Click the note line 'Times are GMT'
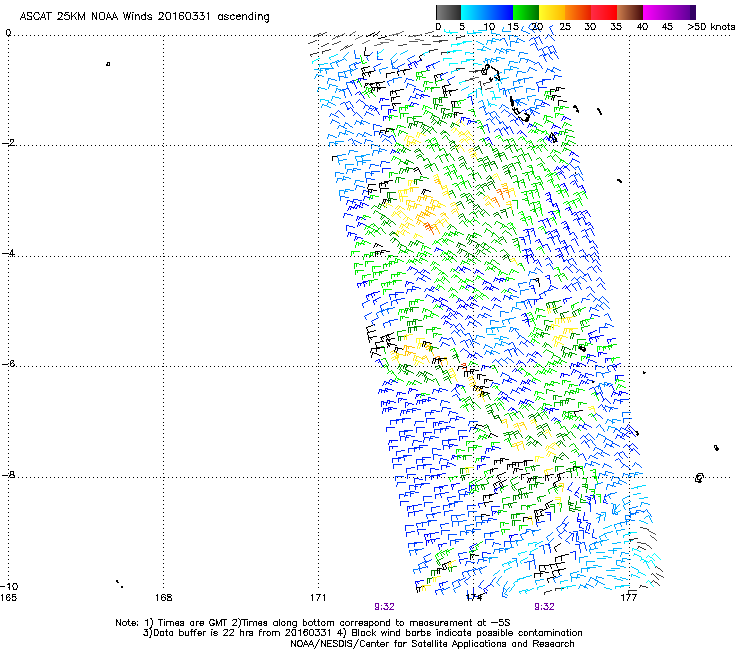Viewport: 740px width, 650px height. tap(312, 623)
